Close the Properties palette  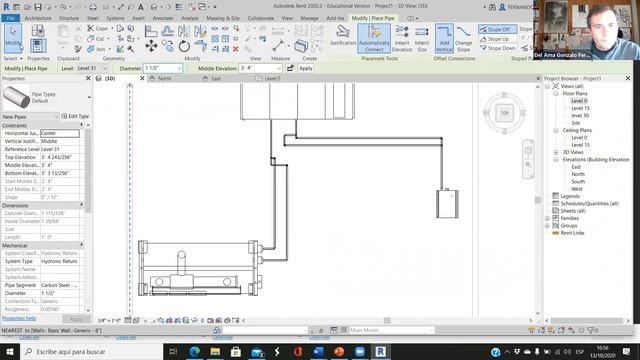[88, 78]
